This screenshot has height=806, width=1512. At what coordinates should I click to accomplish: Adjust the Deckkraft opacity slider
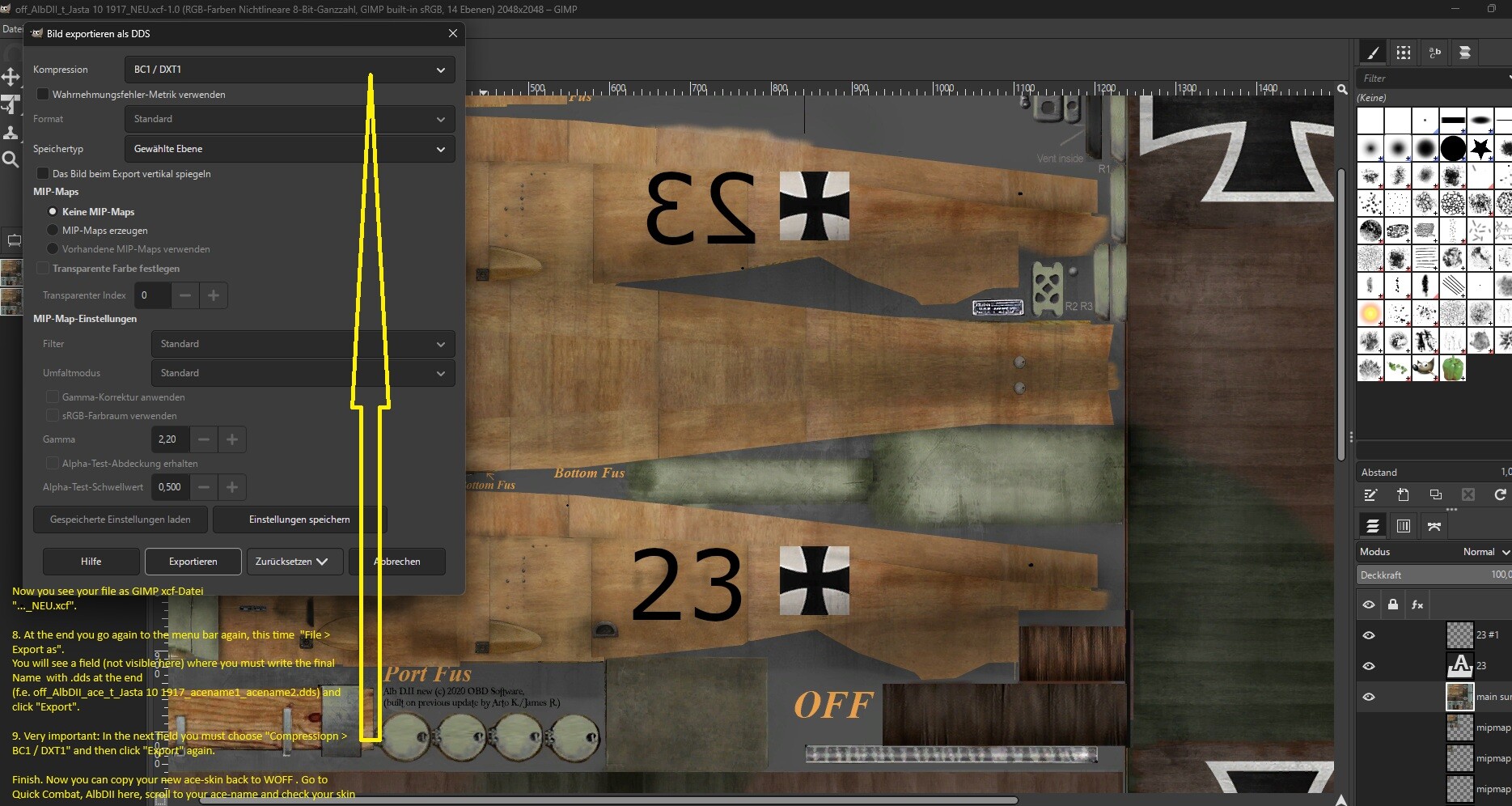(x=1434, y=575)
